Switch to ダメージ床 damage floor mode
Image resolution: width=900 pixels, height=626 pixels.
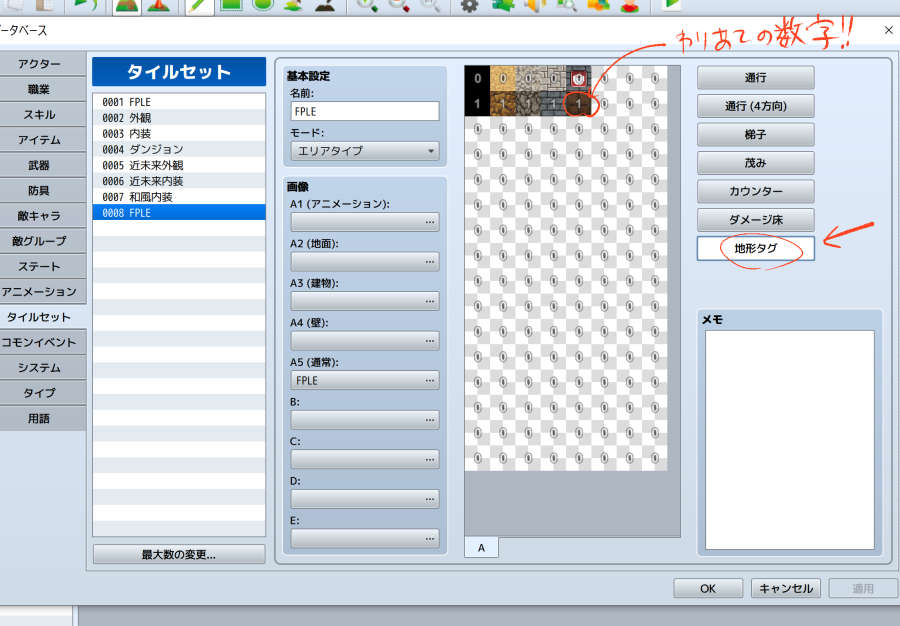tap(755, 220)
